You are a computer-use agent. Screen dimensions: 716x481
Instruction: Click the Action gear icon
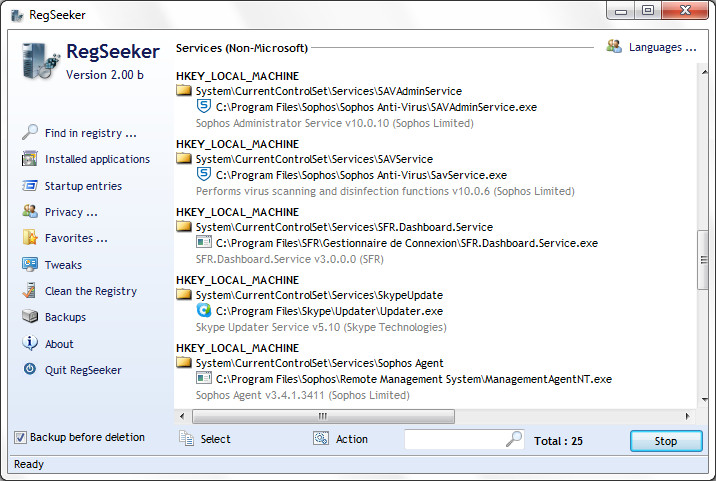pyautogui.click(x=321, y=438)
